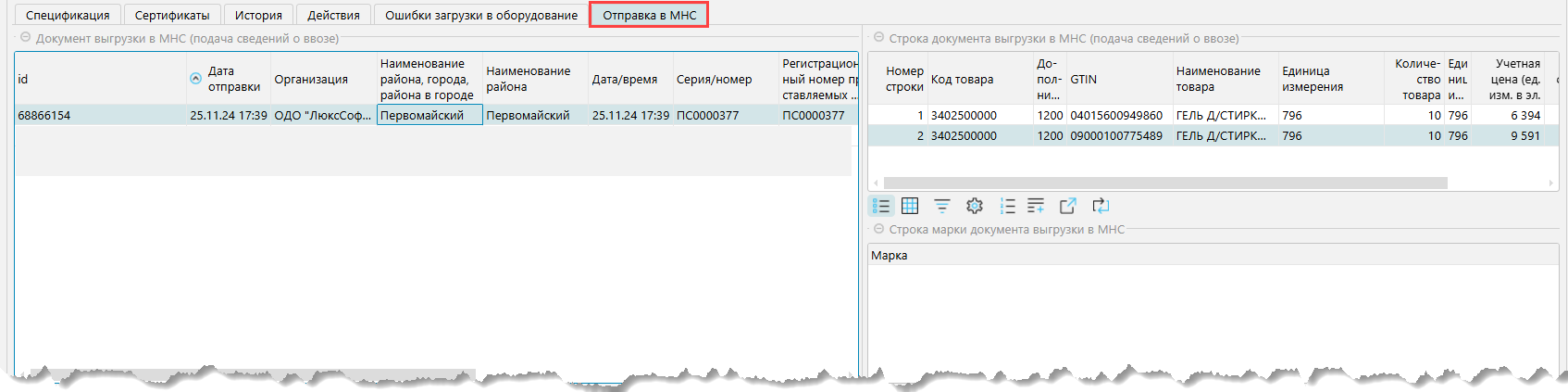This screenshot has width=1568, height=392.
Task: Switch to list view in the toolbar
Action: 881,206
